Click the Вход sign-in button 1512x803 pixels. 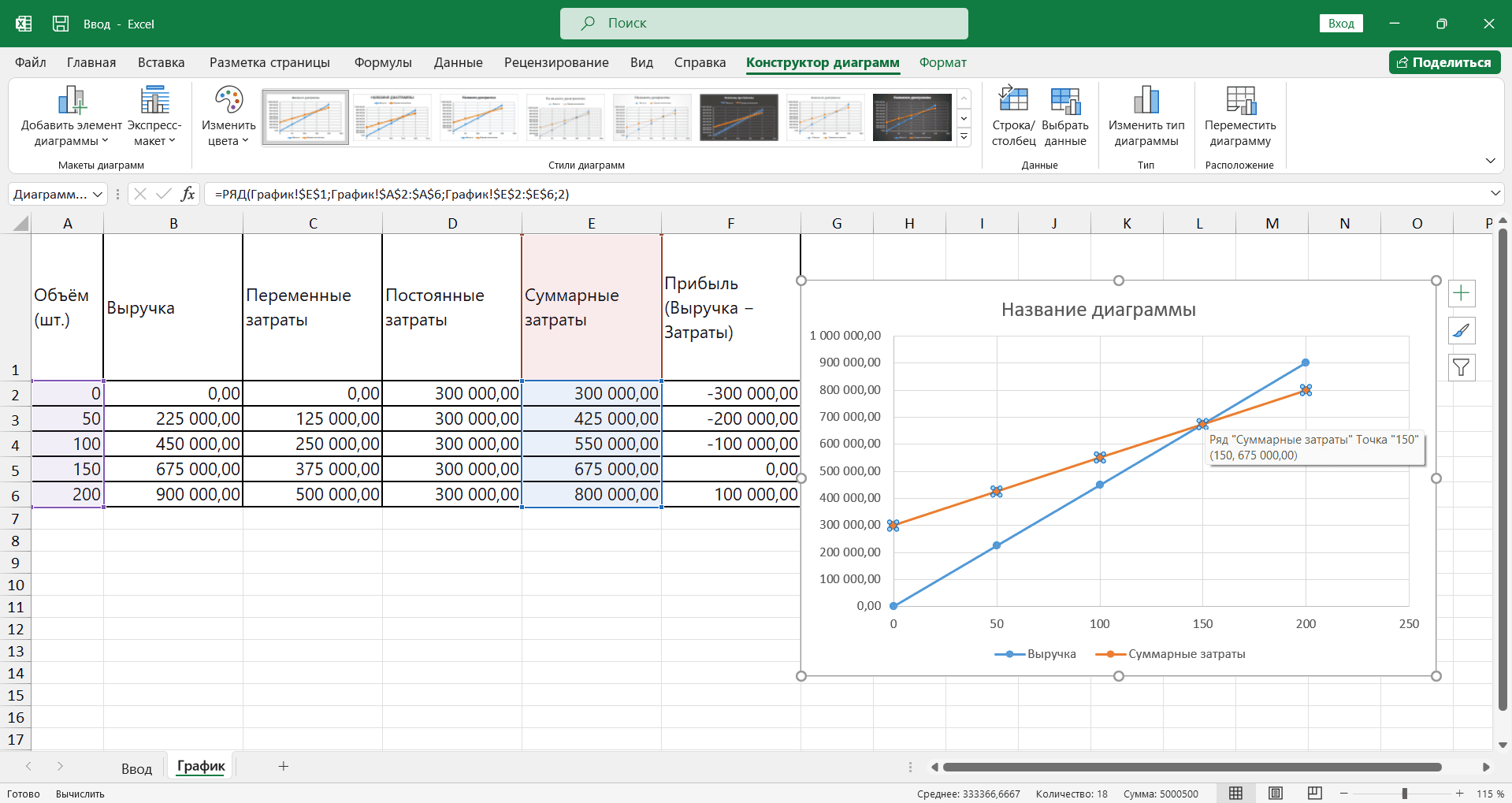(1341, 24)
